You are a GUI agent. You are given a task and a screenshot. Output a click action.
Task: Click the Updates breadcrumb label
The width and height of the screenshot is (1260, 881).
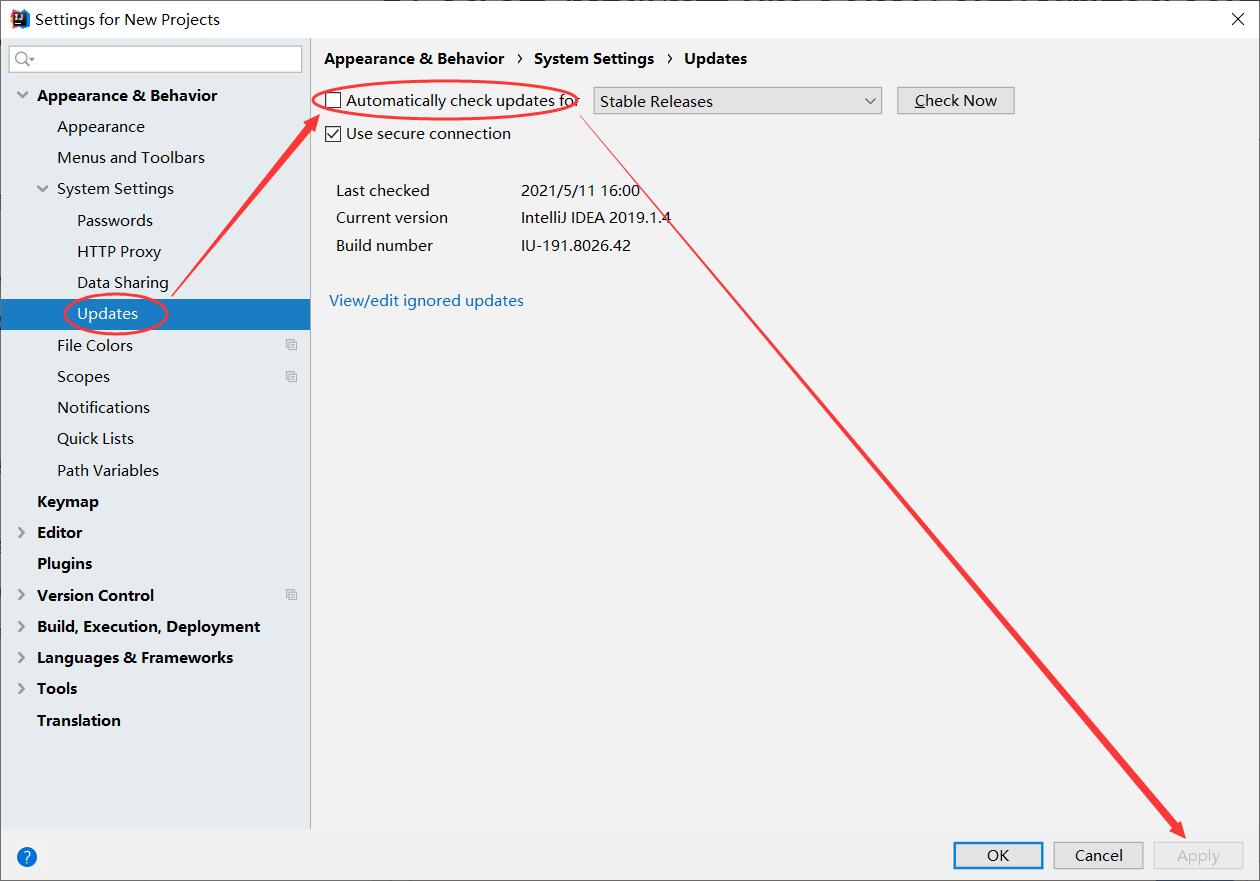coord(716,59)
